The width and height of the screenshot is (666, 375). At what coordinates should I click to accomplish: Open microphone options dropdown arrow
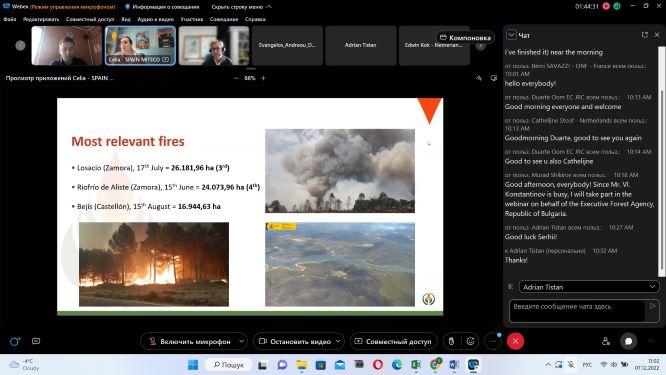[242, 341]
